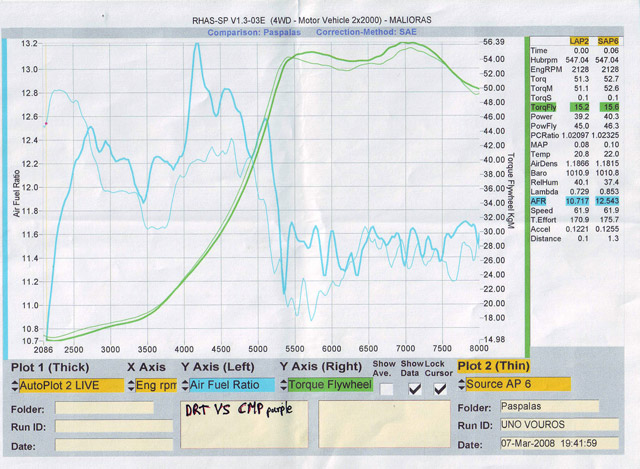
Task: Click the highlighted TorqFly row label
Action: (543, 107)
